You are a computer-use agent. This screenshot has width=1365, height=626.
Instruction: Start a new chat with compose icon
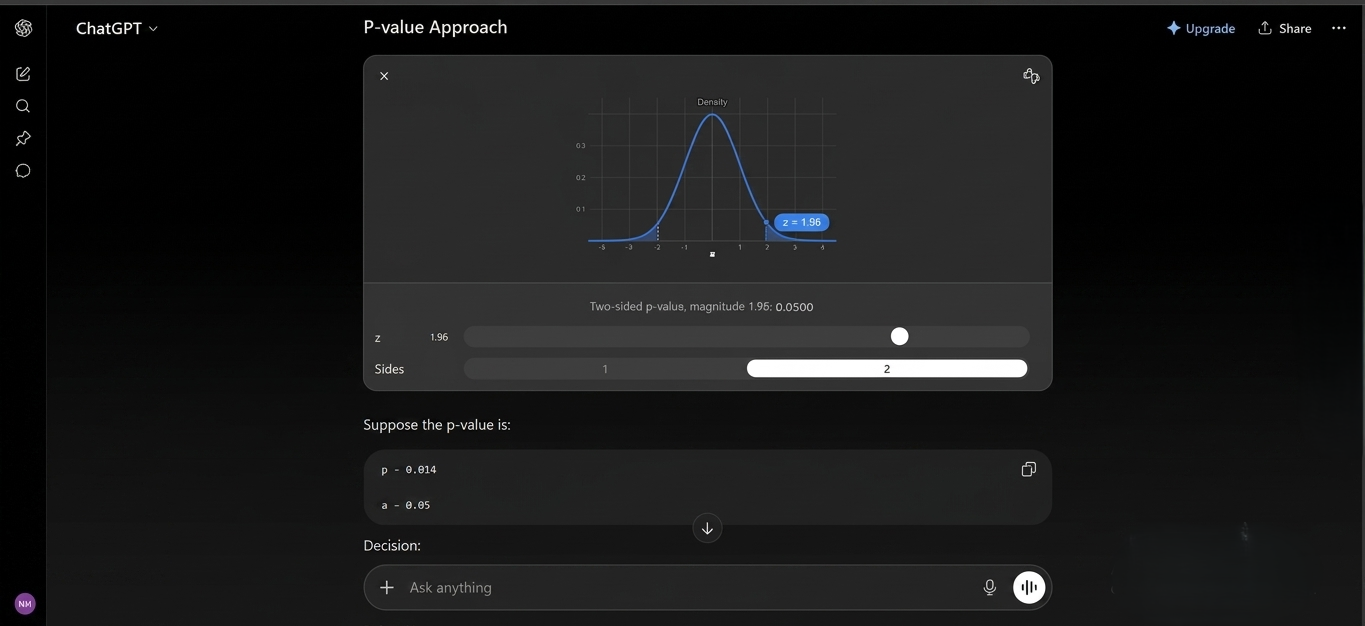23,74
